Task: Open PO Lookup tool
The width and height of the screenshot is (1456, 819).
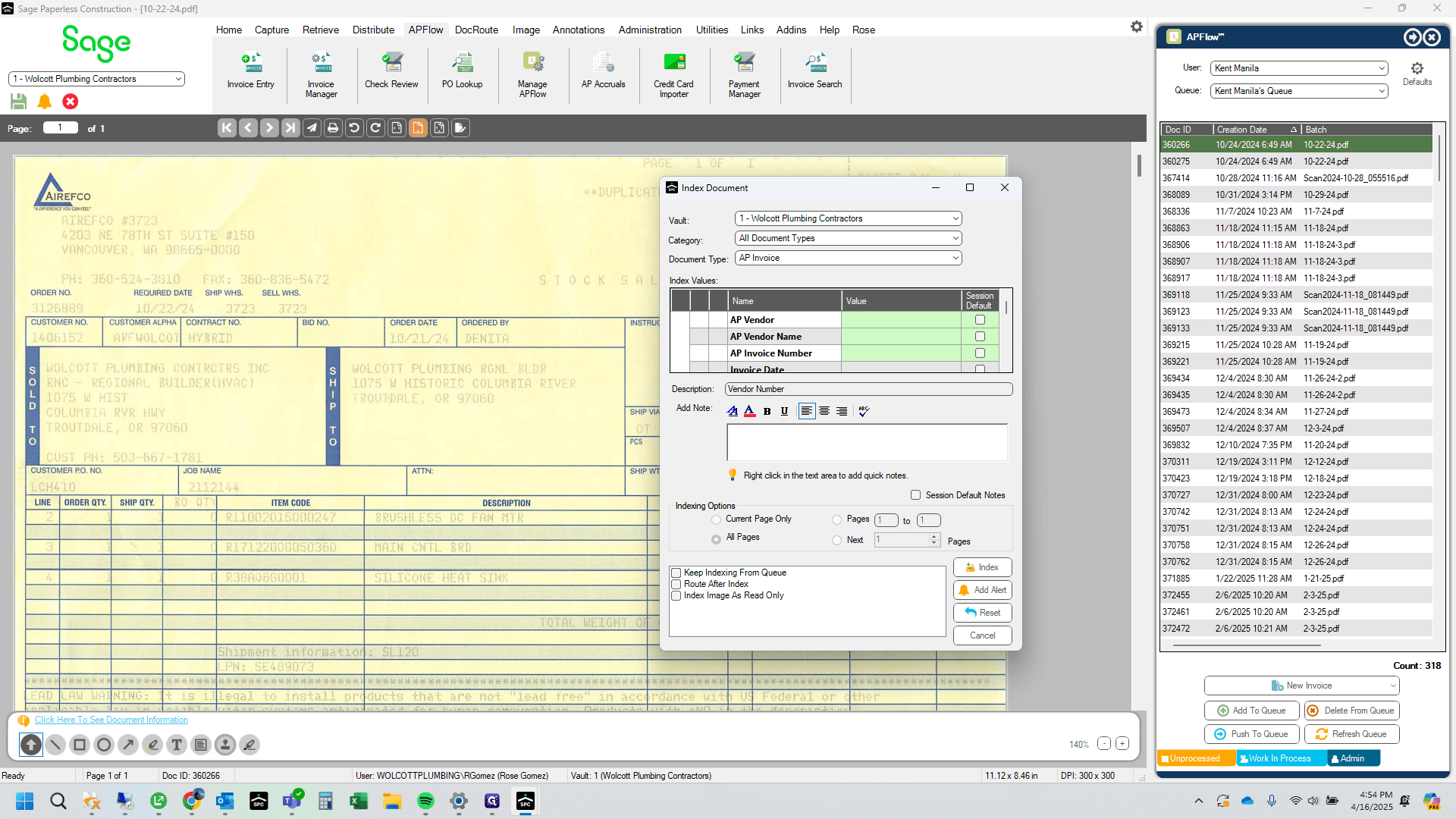Action: click(462, 71)
